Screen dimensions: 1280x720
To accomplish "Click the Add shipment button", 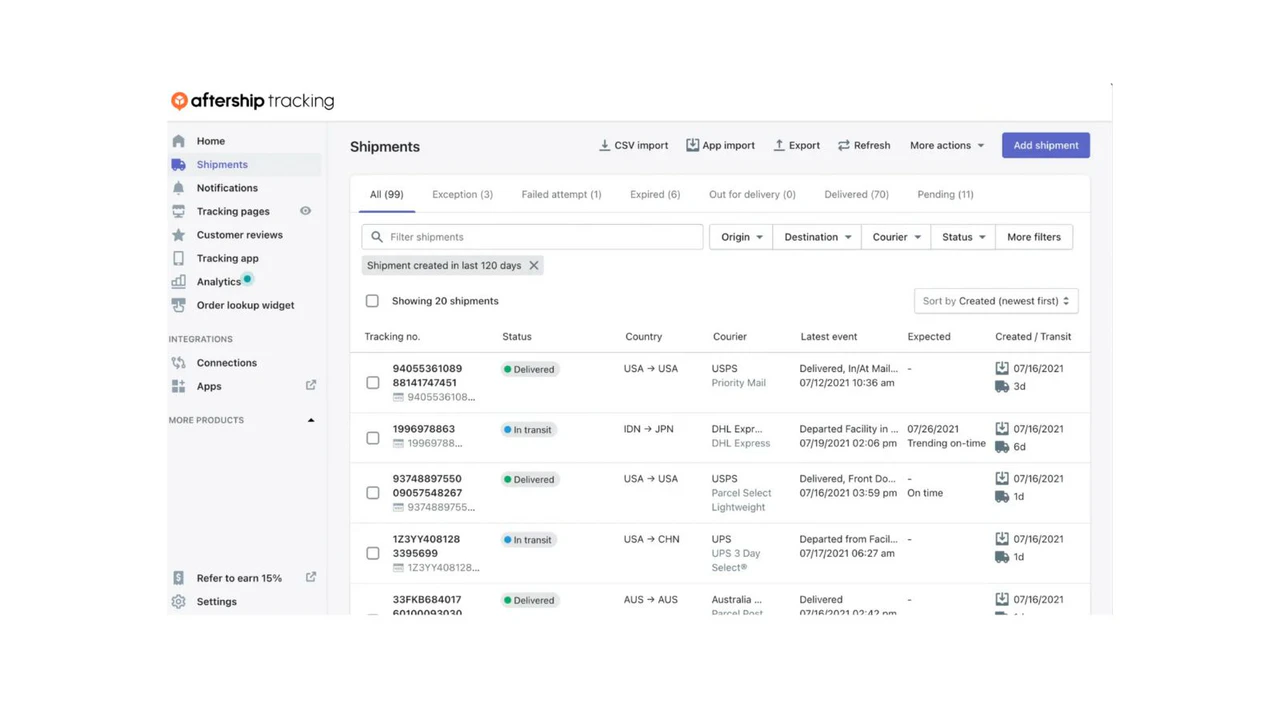I will [x=1046, y=145].
